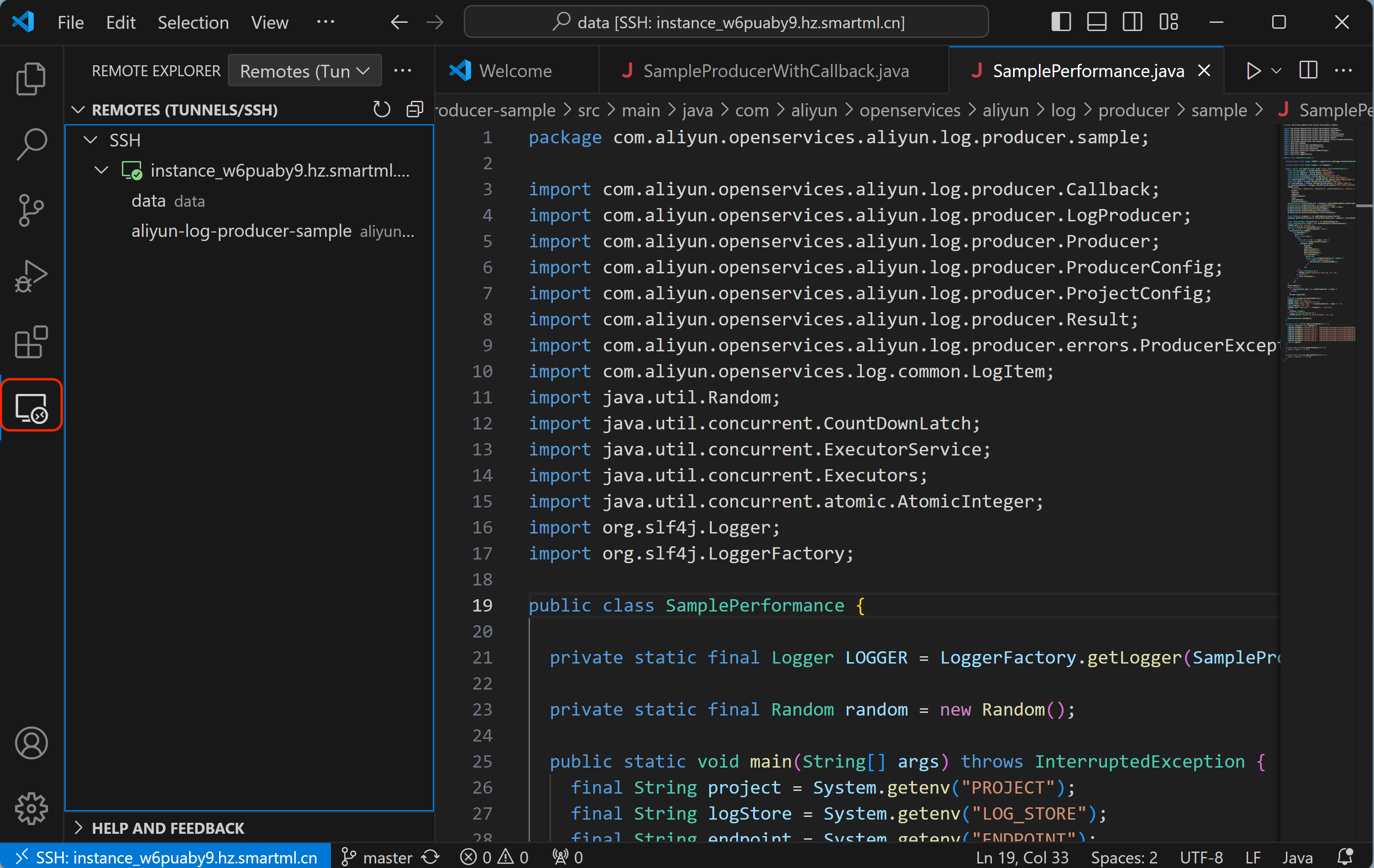Open errors and warnings counter

pos(494,857)
